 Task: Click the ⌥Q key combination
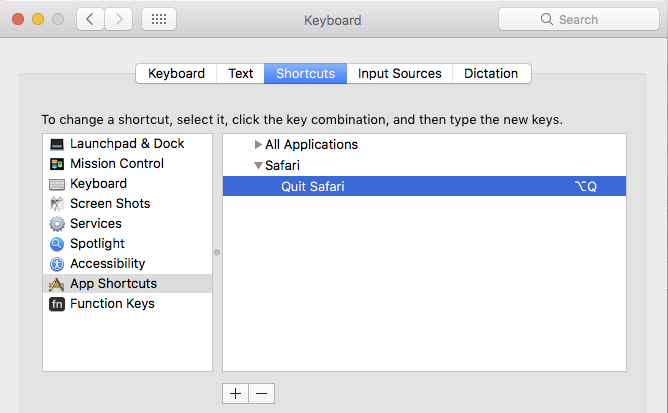click(x=586, y=186)
